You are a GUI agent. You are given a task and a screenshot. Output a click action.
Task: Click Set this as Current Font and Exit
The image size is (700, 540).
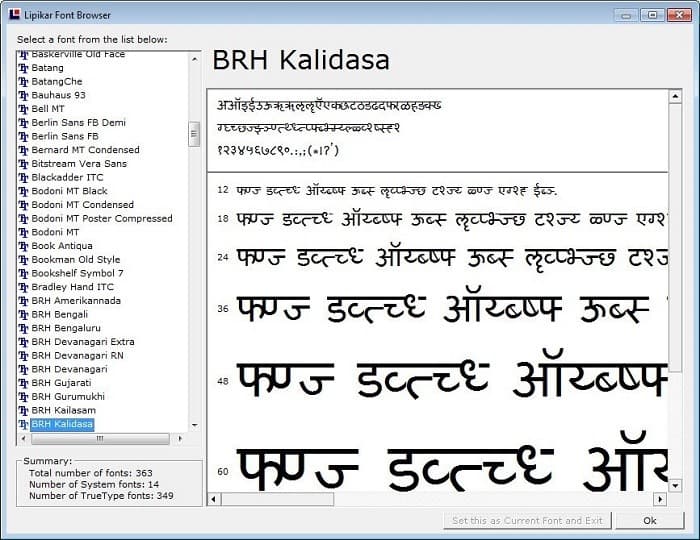pyautogui.click(x=527, y=521)
